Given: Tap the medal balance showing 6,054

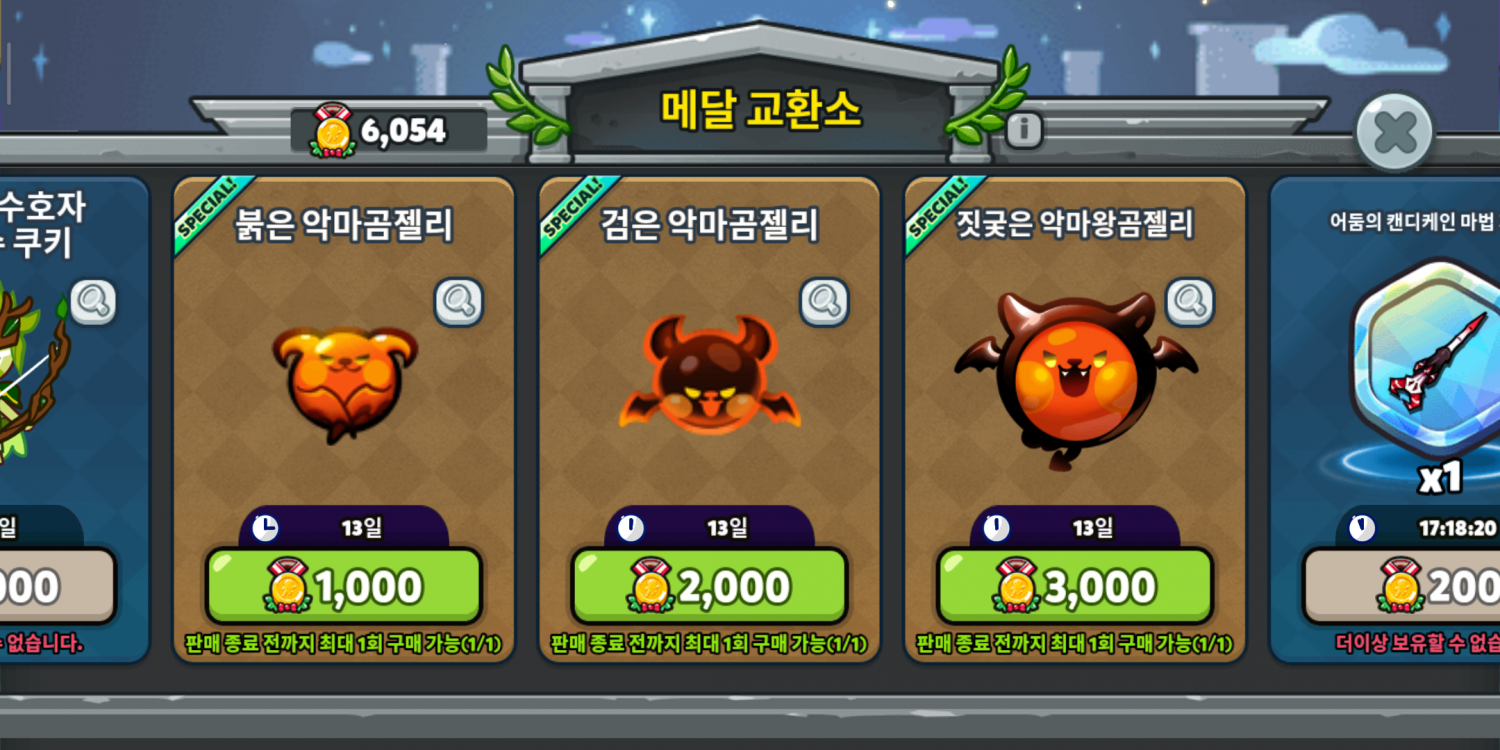Looking at the screenshot, I should click(404, 132).
